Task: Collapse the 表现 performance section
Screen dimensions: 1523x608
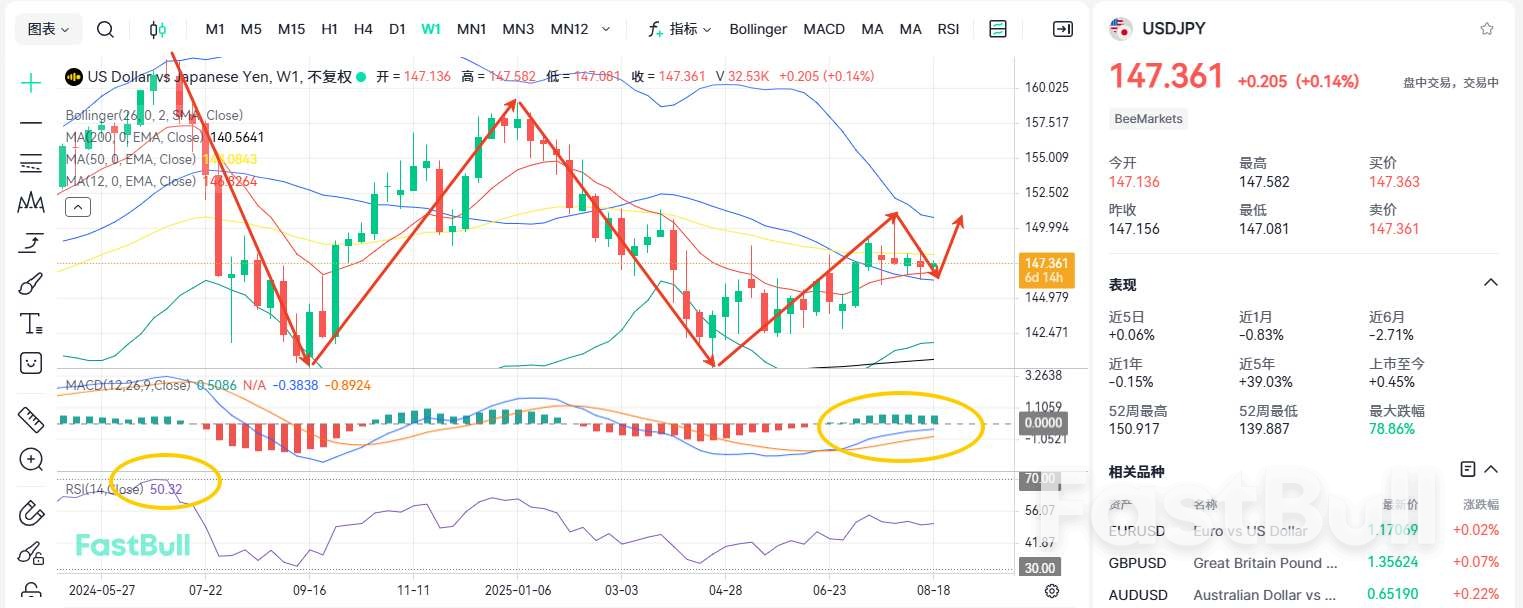Action: [x=1489, y=284]
